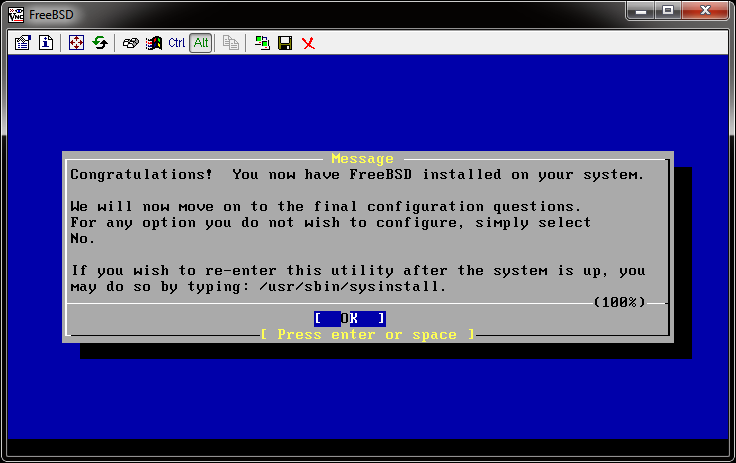Image resolution: width=736 pixels, height=463 pixels.
Task: Maximize the FreeBSD VNC window
Action: (668, 11)
